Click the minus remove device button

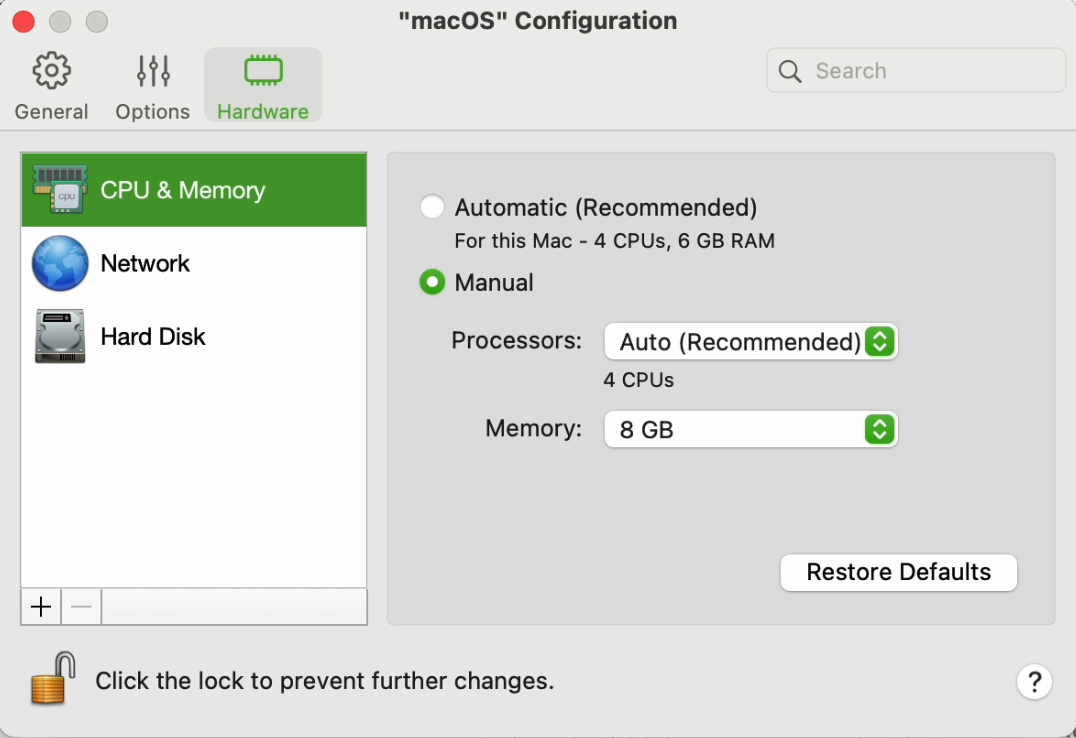click(81, 607)
